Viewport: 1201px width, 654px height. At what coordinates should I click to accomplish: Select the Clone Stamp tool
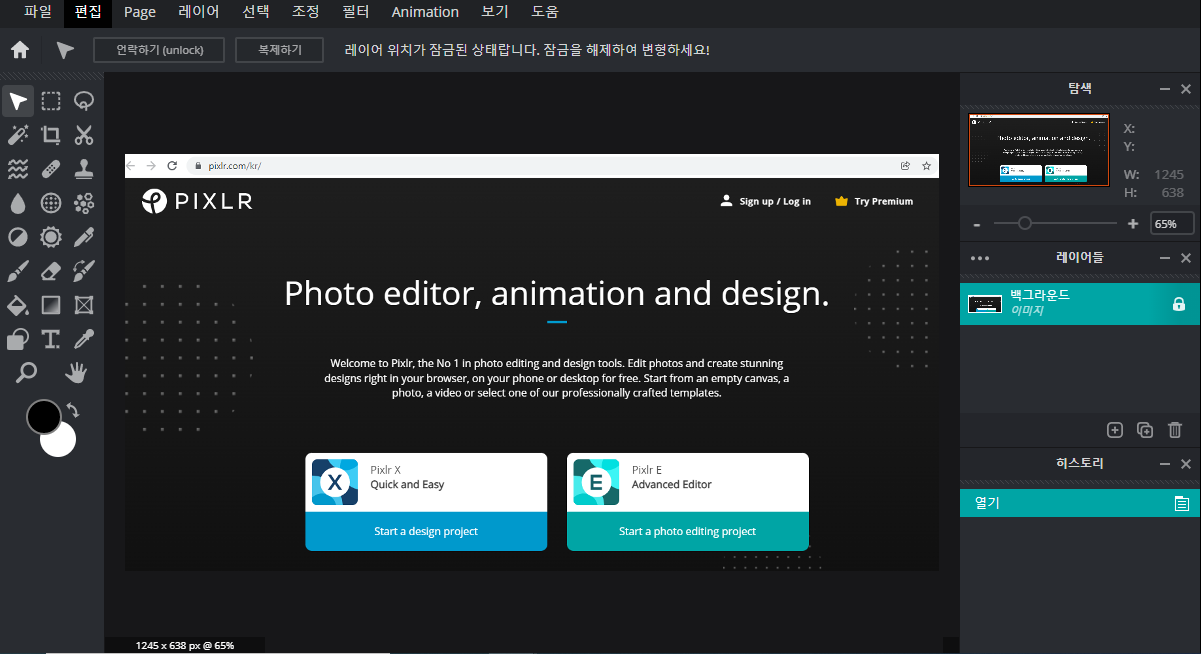pyautogui.click(x=83, y=168)
